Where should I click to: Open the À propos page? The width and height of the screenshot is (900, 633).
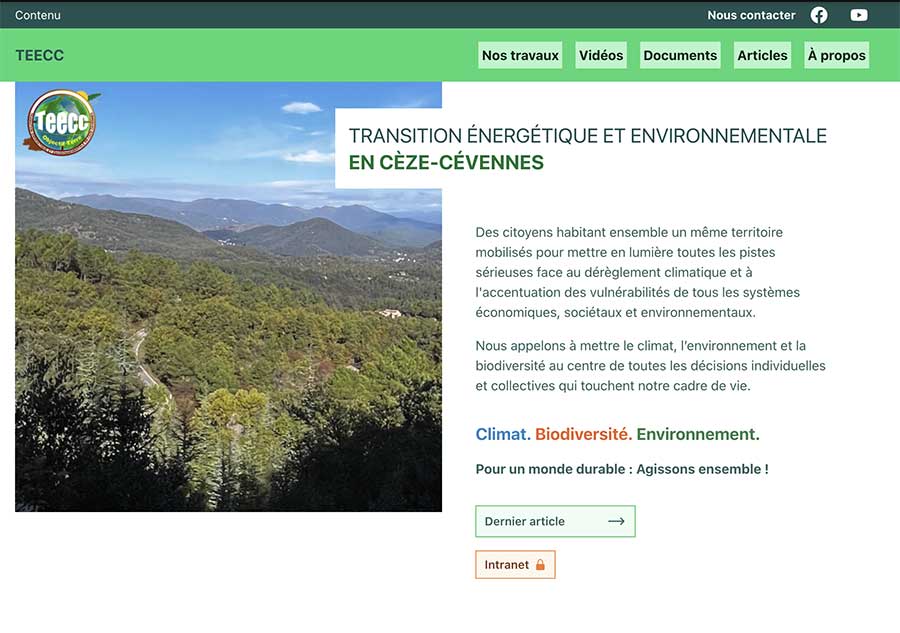pyautogui.click(x=836, y=55)
